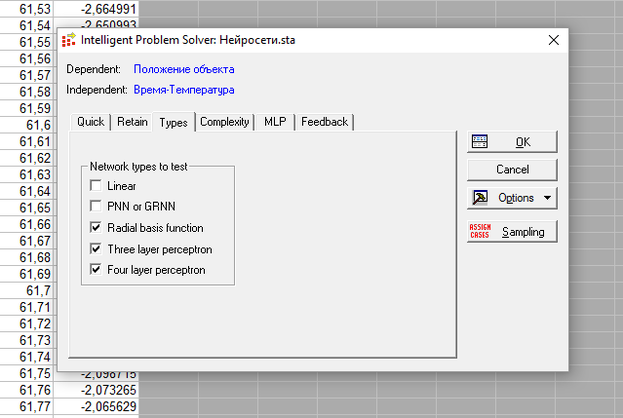Open the Feedback tab
The image size is (623, 418).
(324, 122)
